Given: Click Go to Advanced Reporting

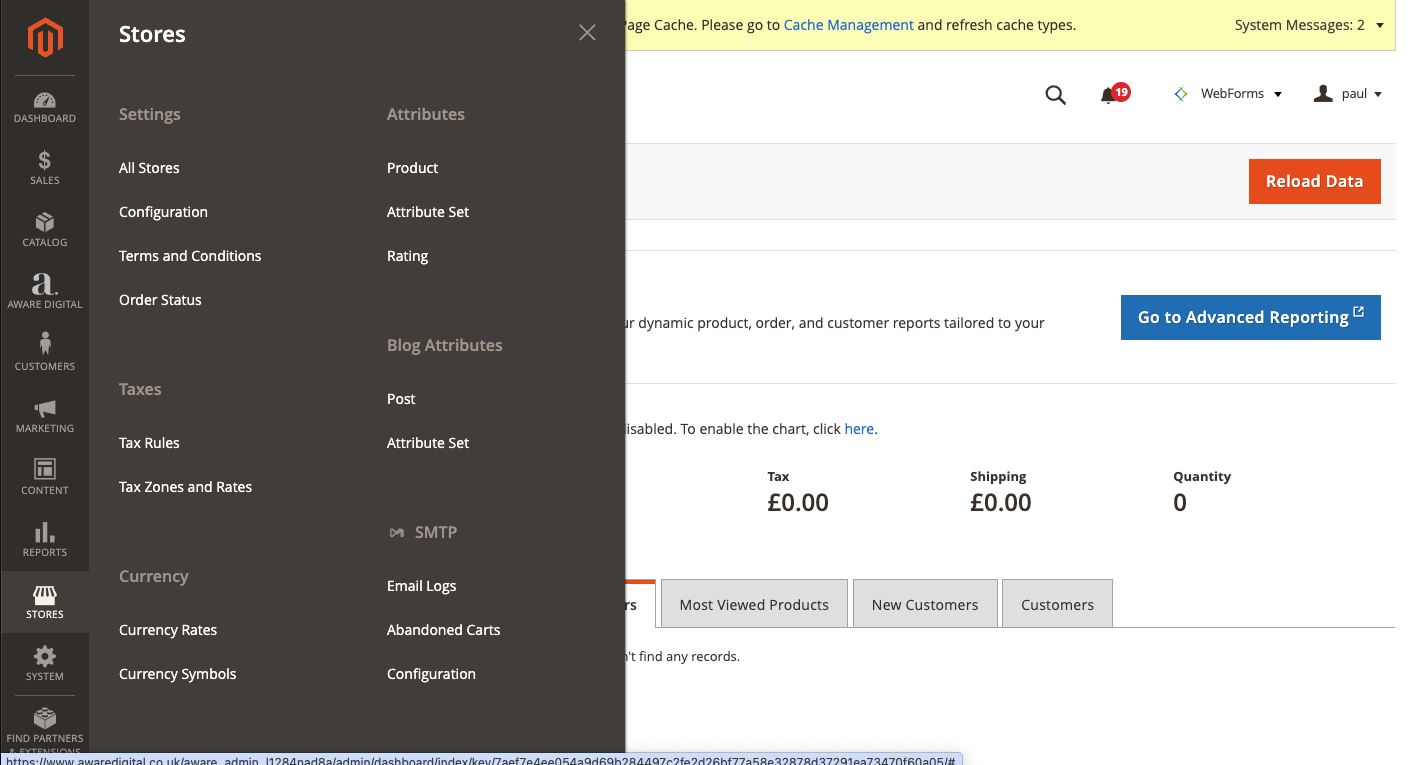Looking at the screenshot, I should [x=1250, y=317].
